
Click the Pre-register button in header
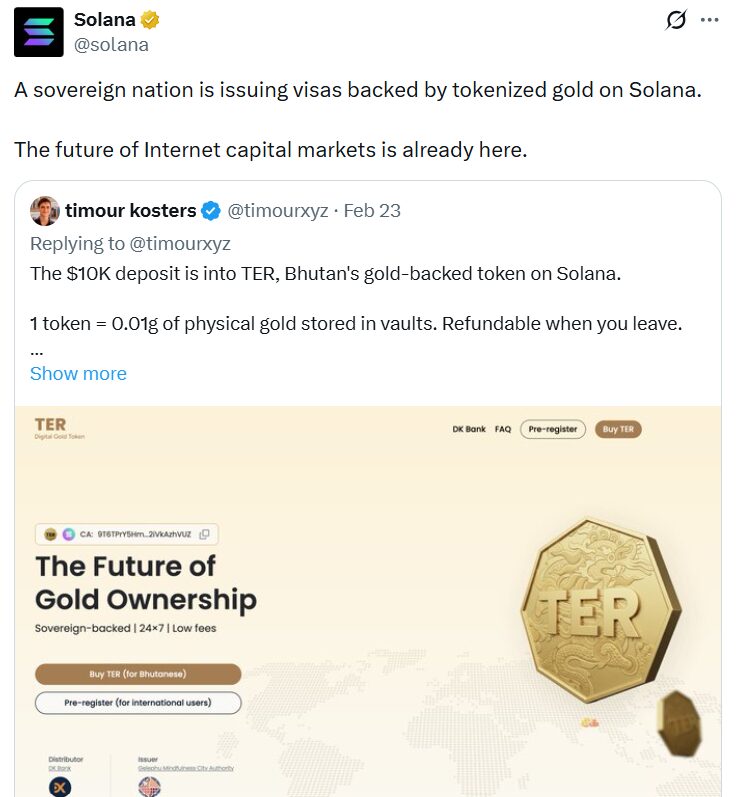coord(553,429)
